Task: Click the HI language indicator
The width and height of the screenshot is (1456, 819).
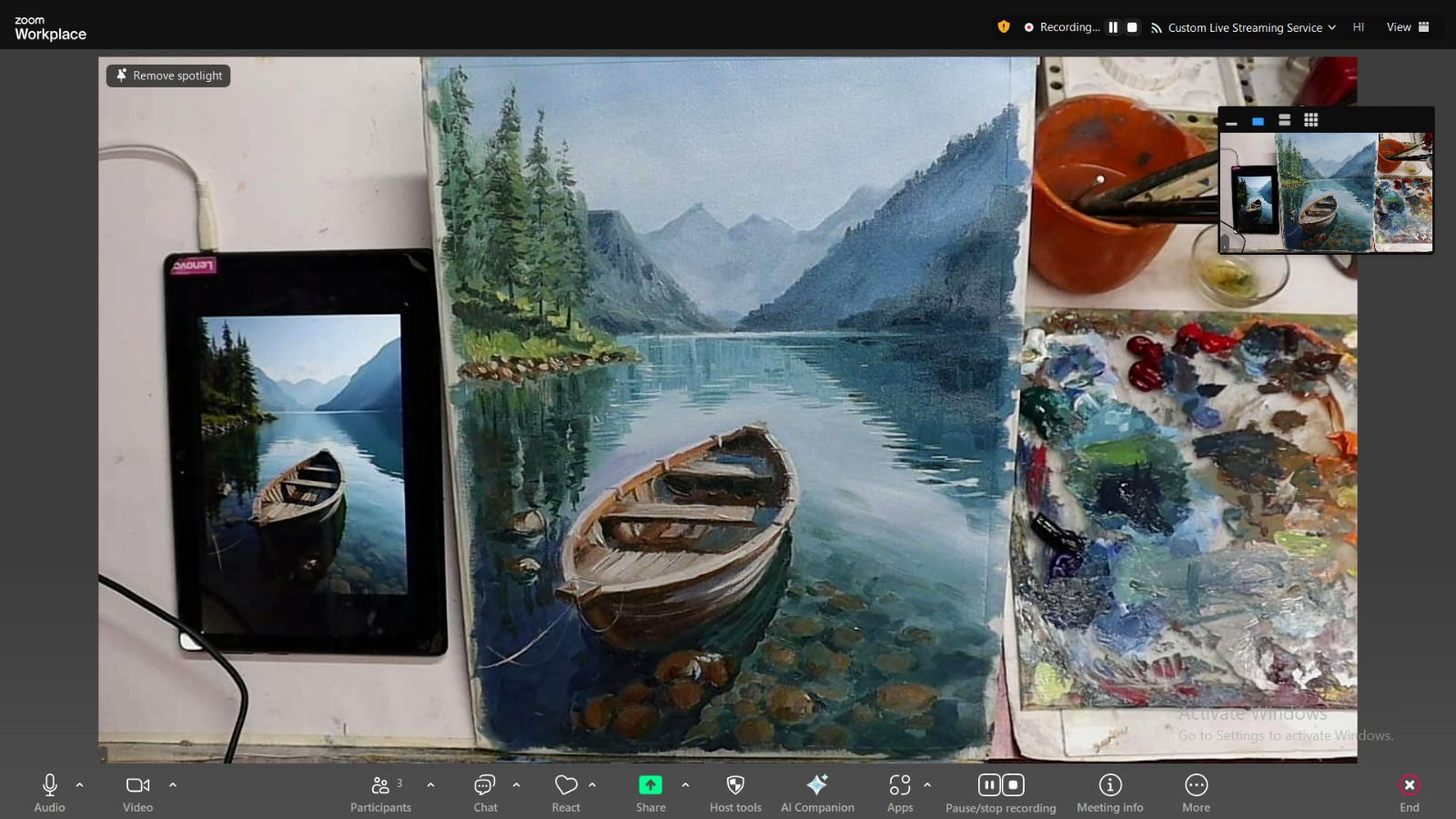Action: tap(1359, 27)
